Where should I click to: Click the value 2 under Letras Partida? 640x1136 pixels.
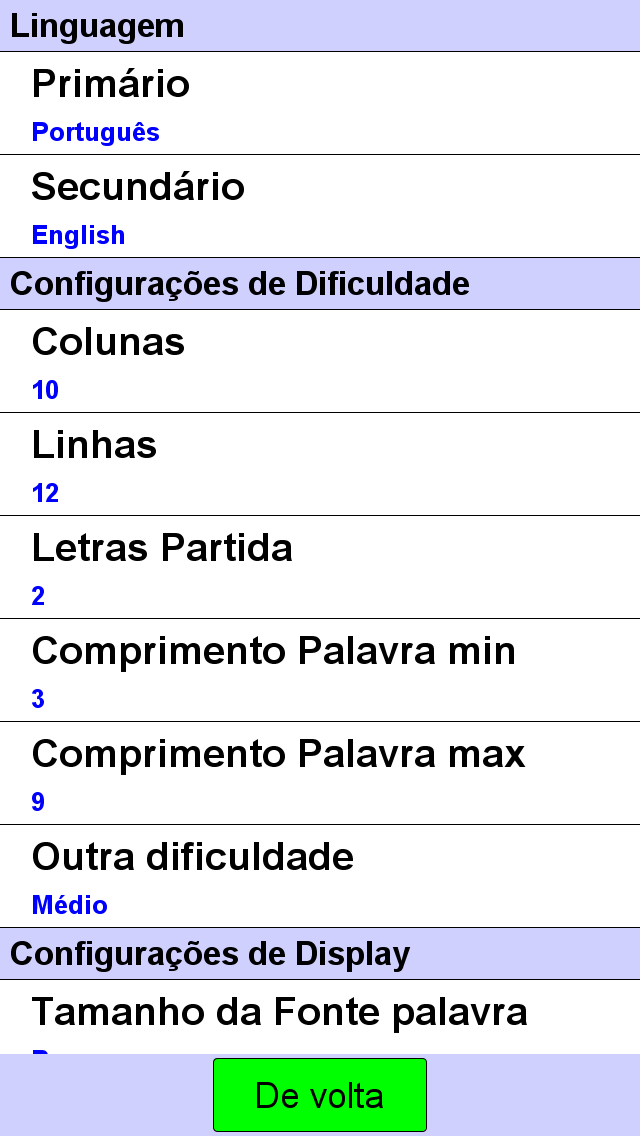(38, 596)
